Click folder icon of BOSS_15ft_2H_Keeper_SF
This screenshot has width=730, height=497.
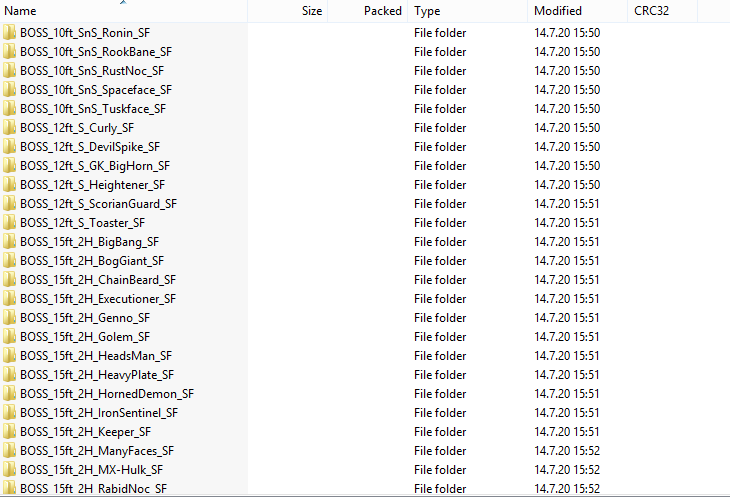click(x=9, y=432)
